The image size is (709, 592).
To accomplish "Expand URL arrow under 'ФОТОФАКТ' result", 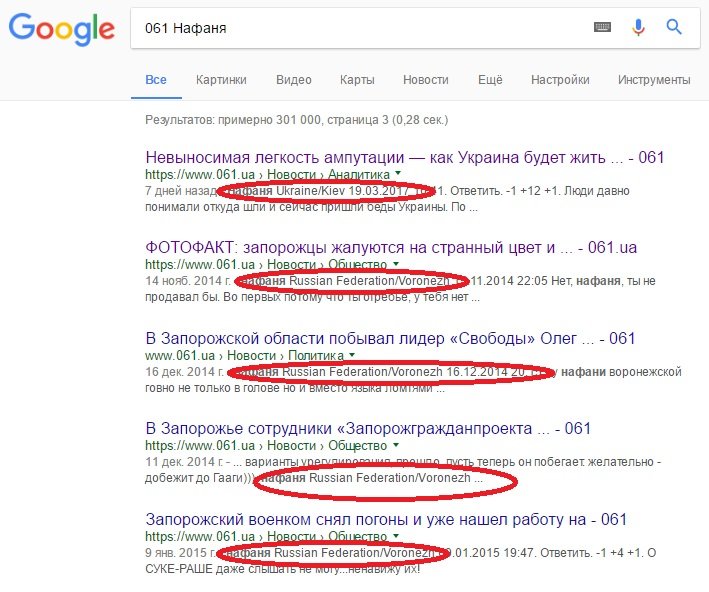I will pos(396,264).
